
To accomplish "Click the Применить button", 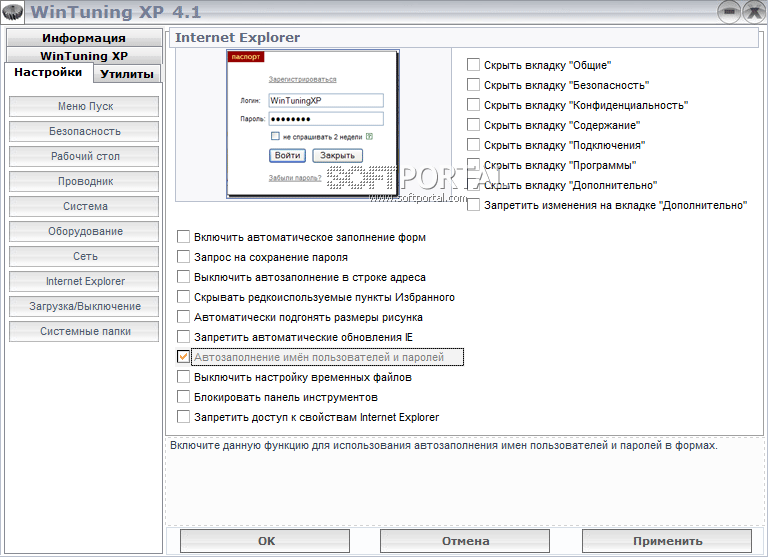I will tap(667, 541).
